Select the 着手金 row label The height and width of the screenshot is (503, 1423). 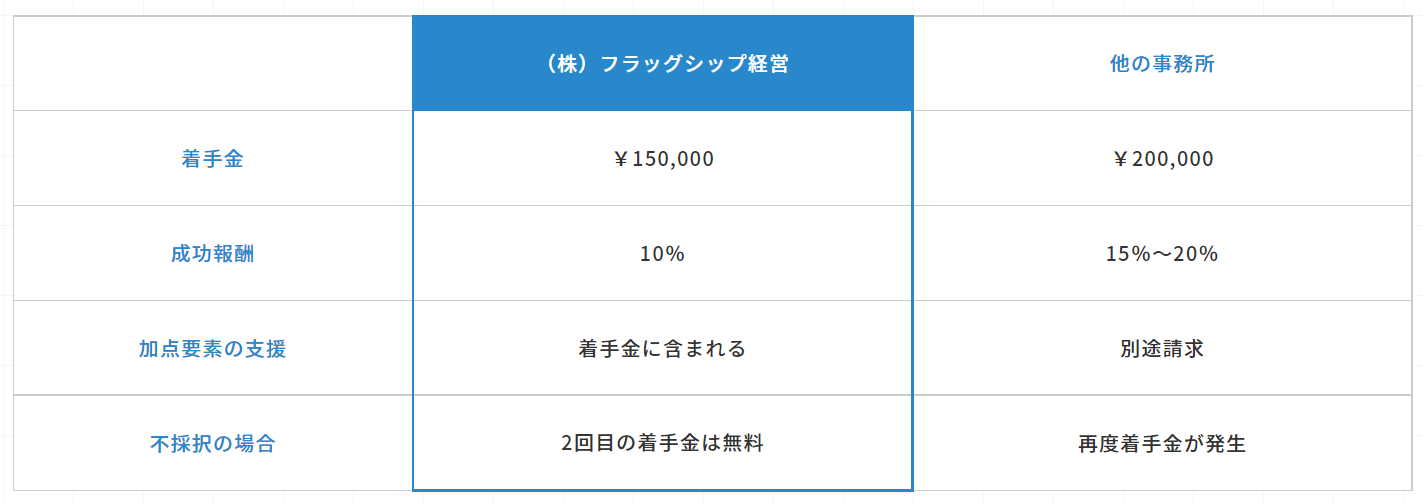tap(212, 159)
